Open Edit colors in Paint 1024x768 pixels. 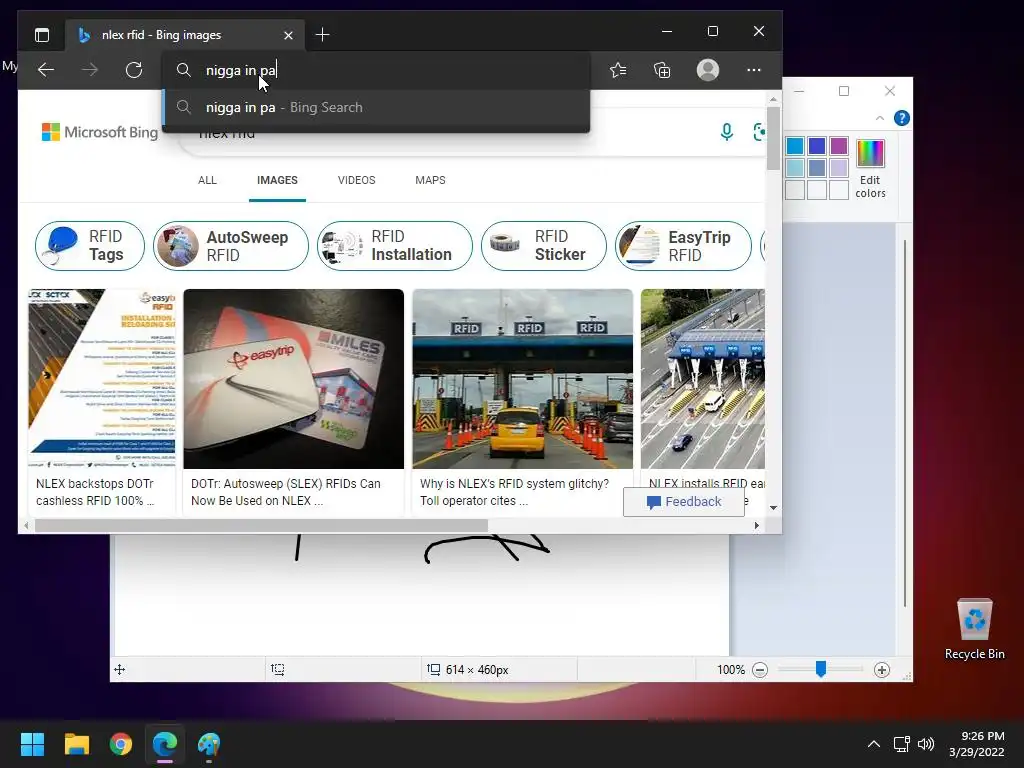(871, 168)
